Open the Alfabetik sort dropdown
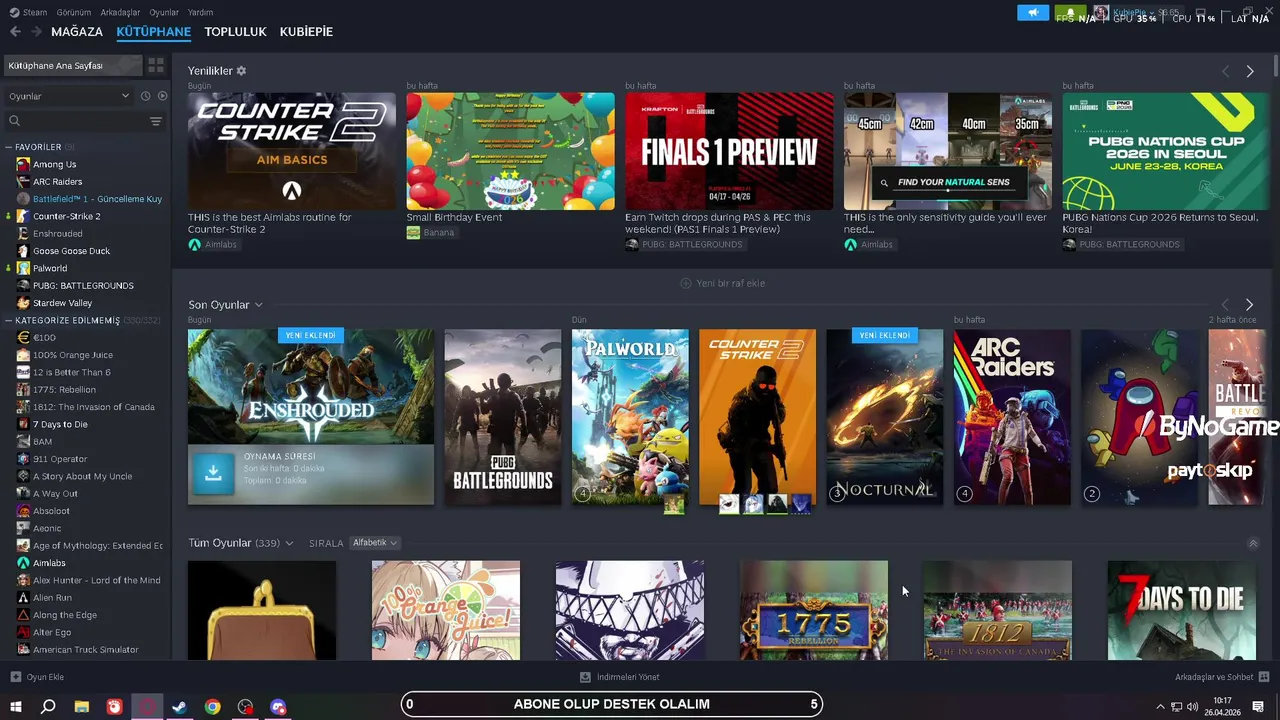 [374, 543]
